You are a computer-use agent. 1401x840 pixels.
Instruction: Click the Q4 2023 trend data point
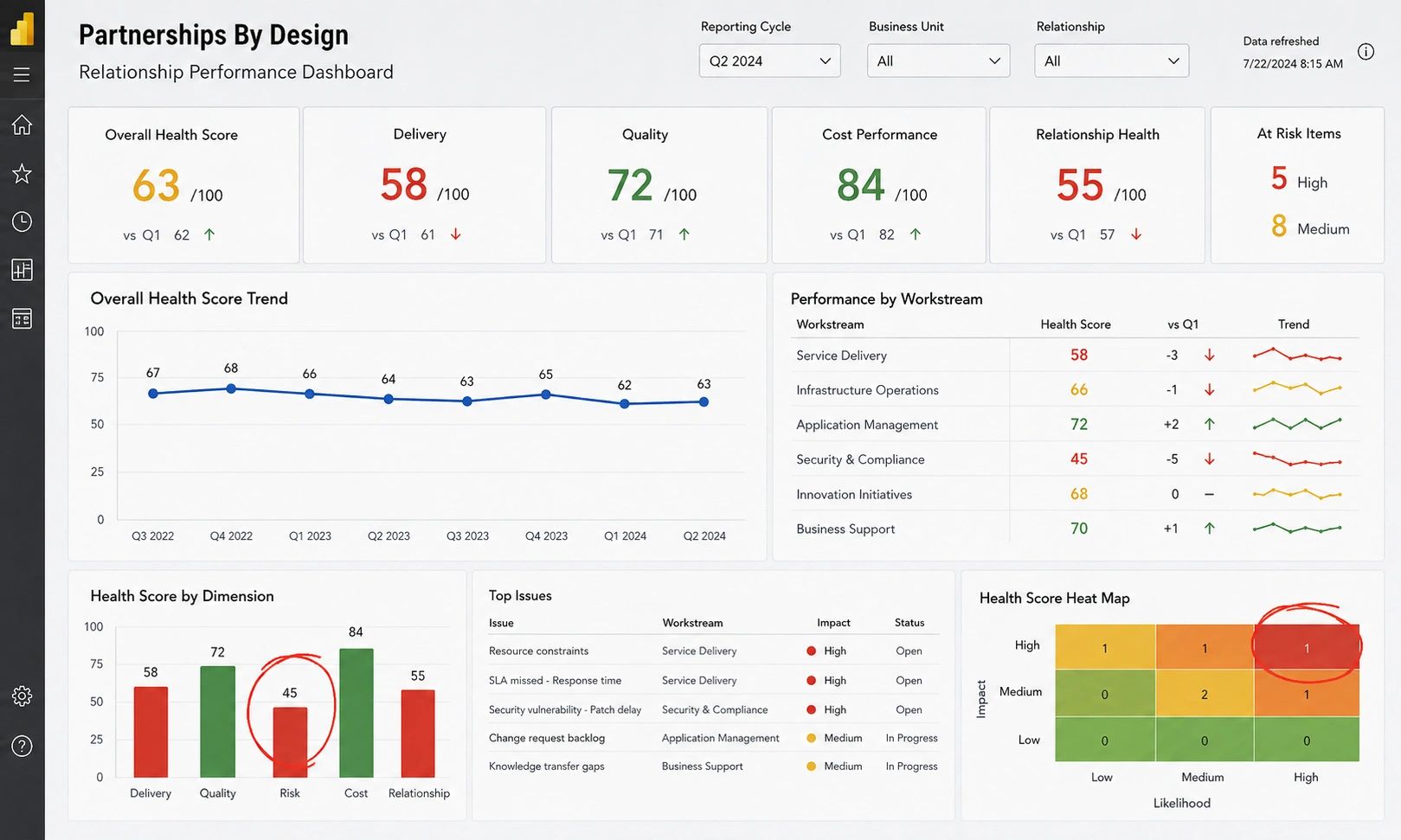tap(546, 394)
